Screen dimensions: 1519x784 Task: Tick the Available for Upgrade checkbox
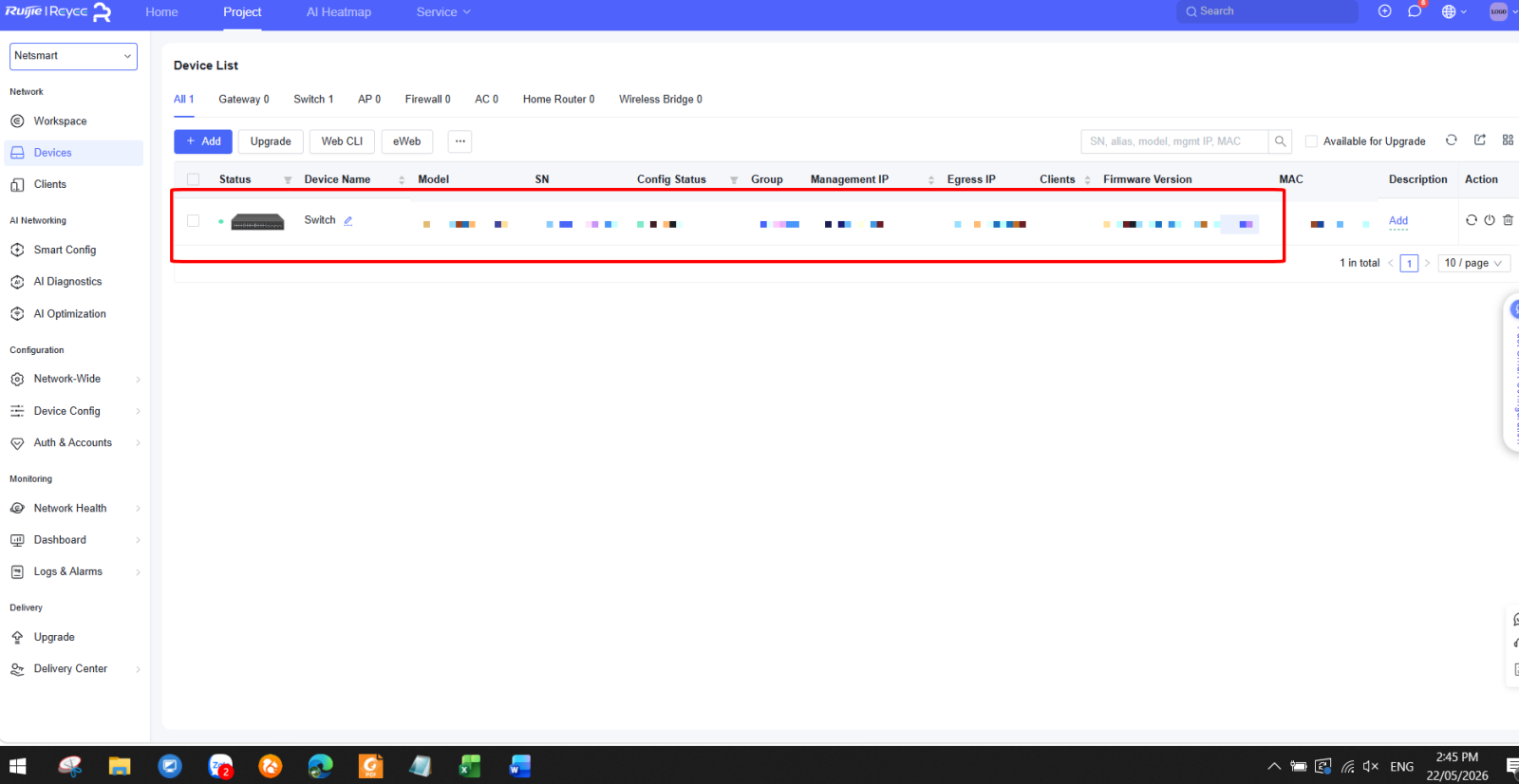point(1311,141)
